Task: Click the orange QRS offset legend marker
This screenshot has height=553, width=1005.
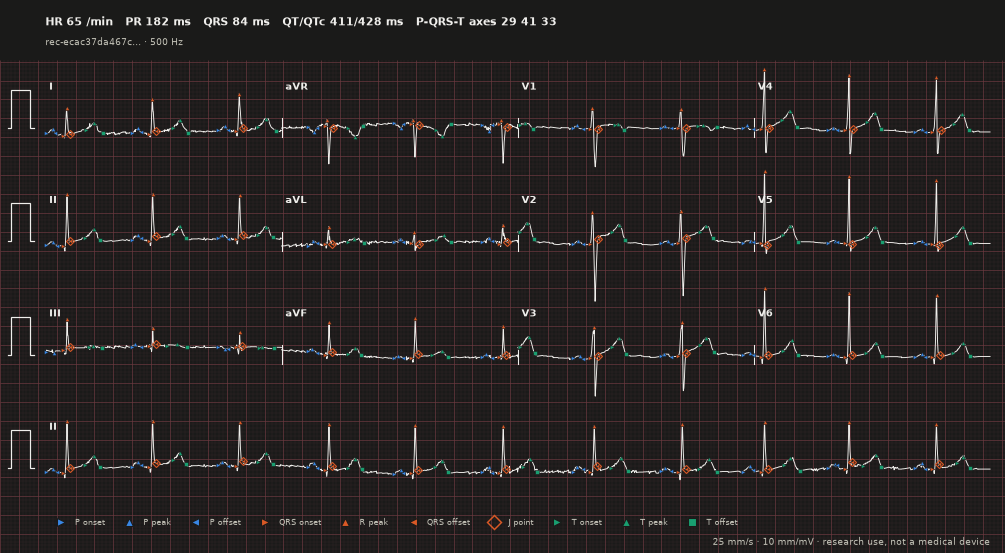Action: tap(413, 522)
